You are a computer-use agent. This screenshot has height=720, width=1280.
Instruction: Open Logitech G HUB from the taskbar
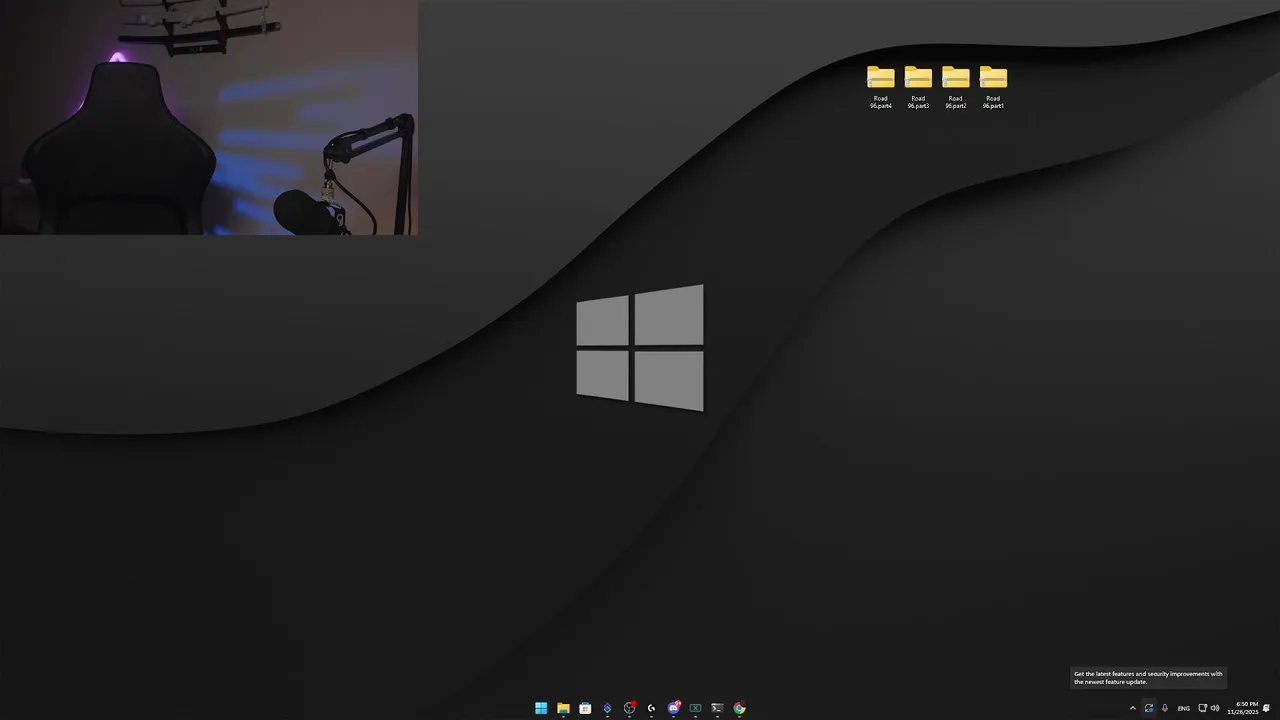point(651,708)
